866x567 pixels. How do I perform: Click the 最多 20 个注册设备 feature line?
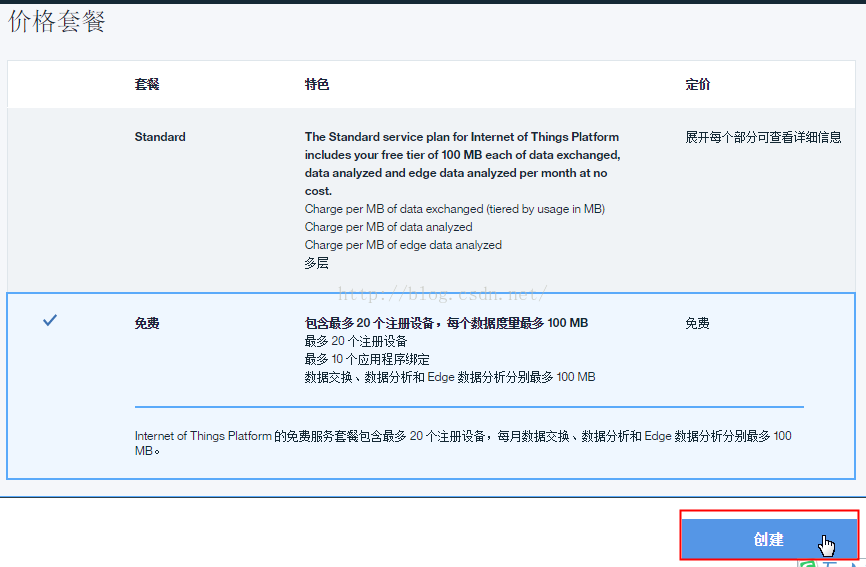[x=356, y=341]
